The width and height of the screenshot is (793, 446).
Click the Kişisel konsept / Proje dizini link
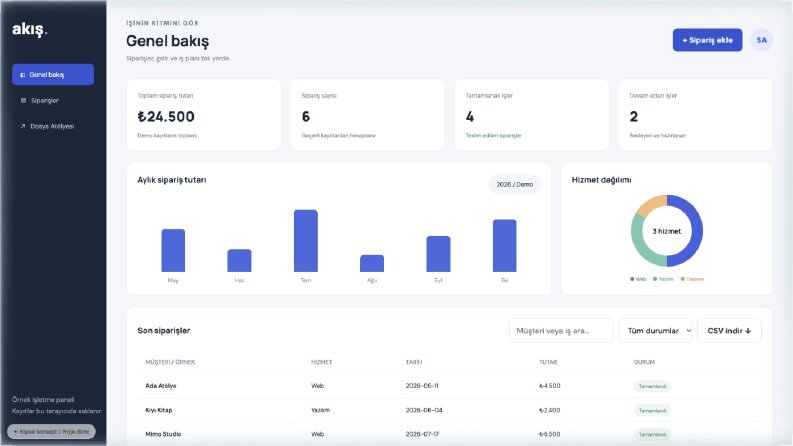click(52, 432)
